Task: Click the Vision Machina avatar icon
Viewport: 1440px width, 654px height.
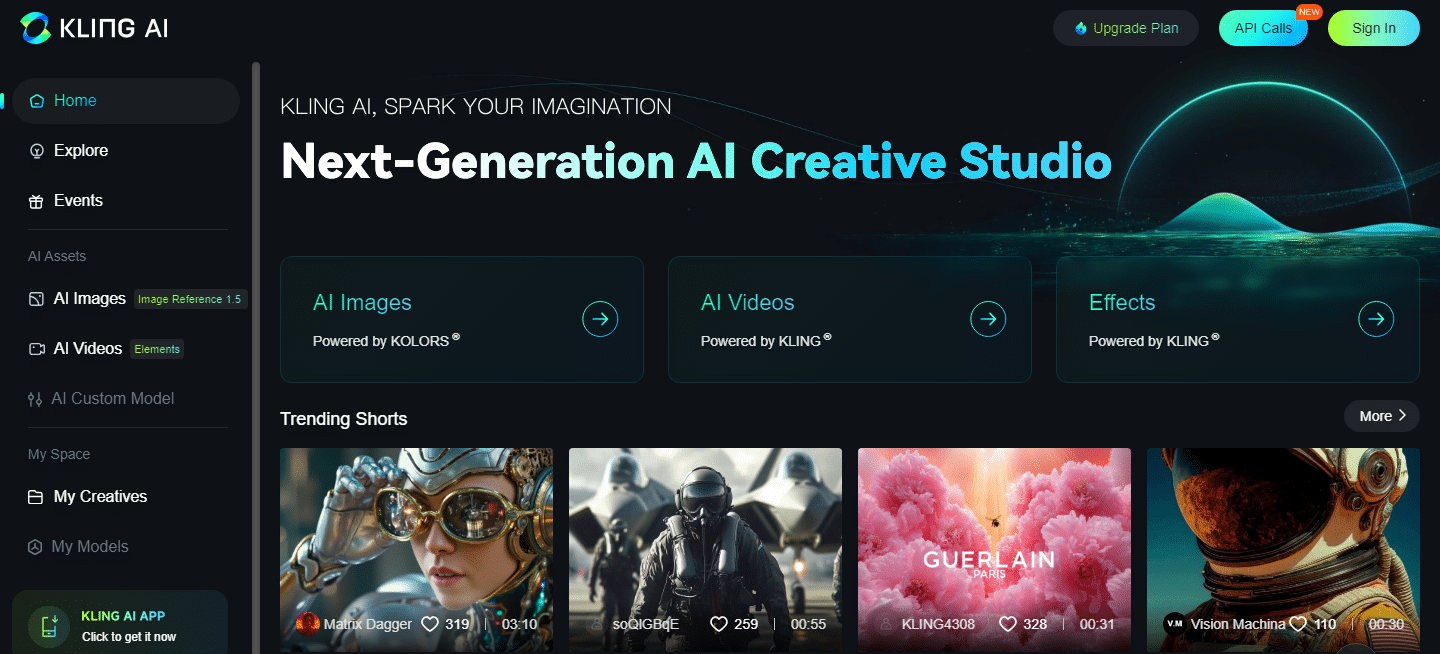Action: 1175,624
